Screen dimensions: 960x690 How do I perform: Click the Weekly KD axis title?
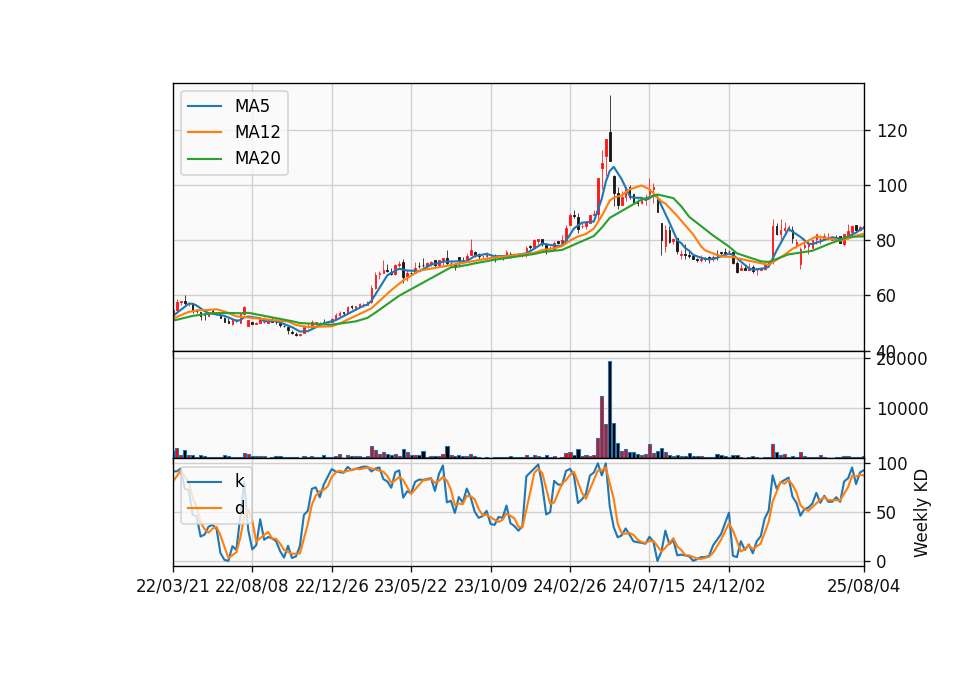click(x=921, y=514)
